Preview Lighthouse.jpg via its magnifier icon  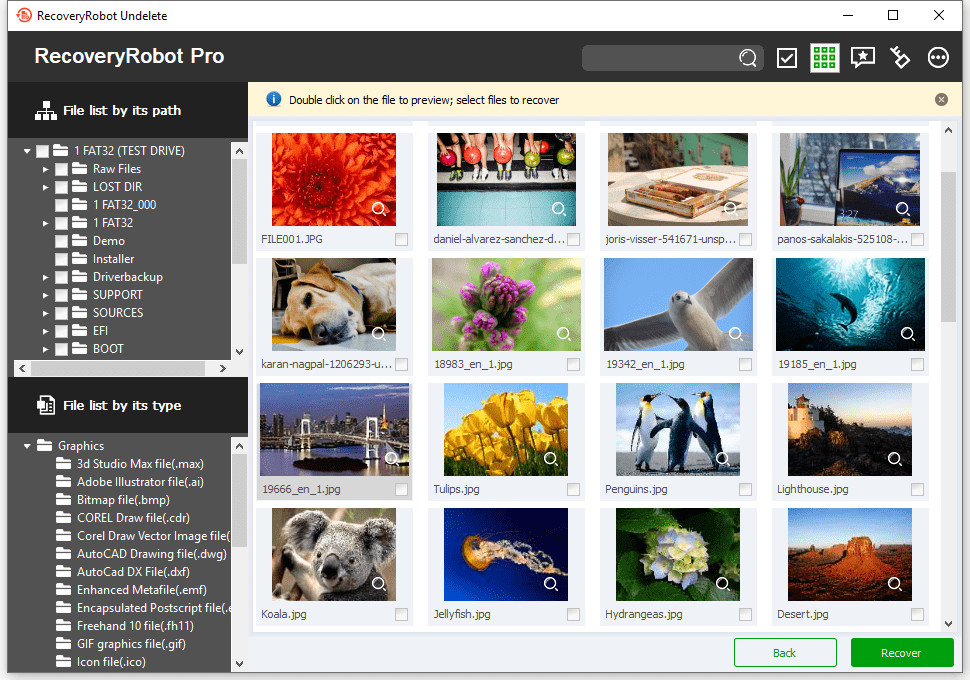895,459
